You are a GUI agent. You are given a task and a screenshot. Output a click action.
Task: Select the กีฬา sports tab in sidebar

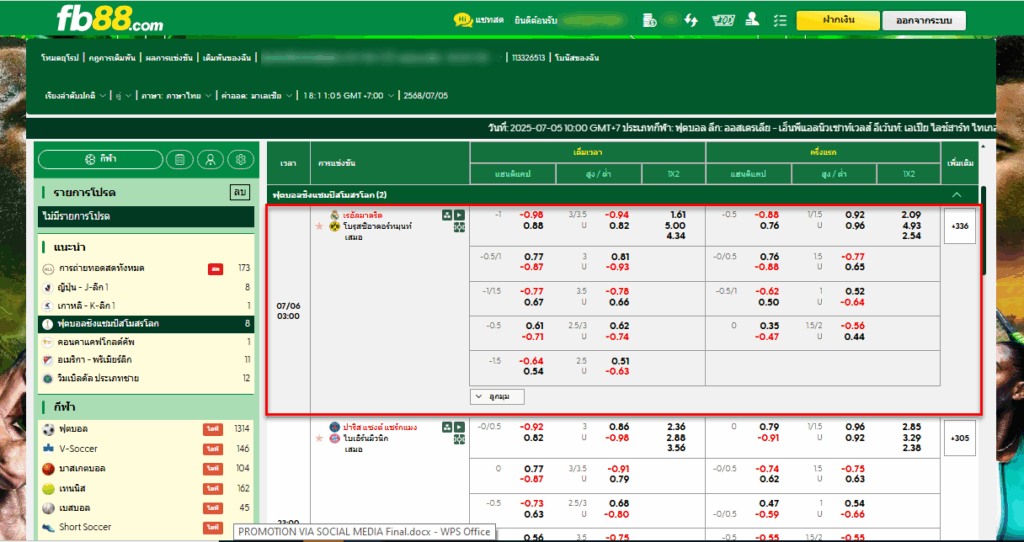coord(101,159)
